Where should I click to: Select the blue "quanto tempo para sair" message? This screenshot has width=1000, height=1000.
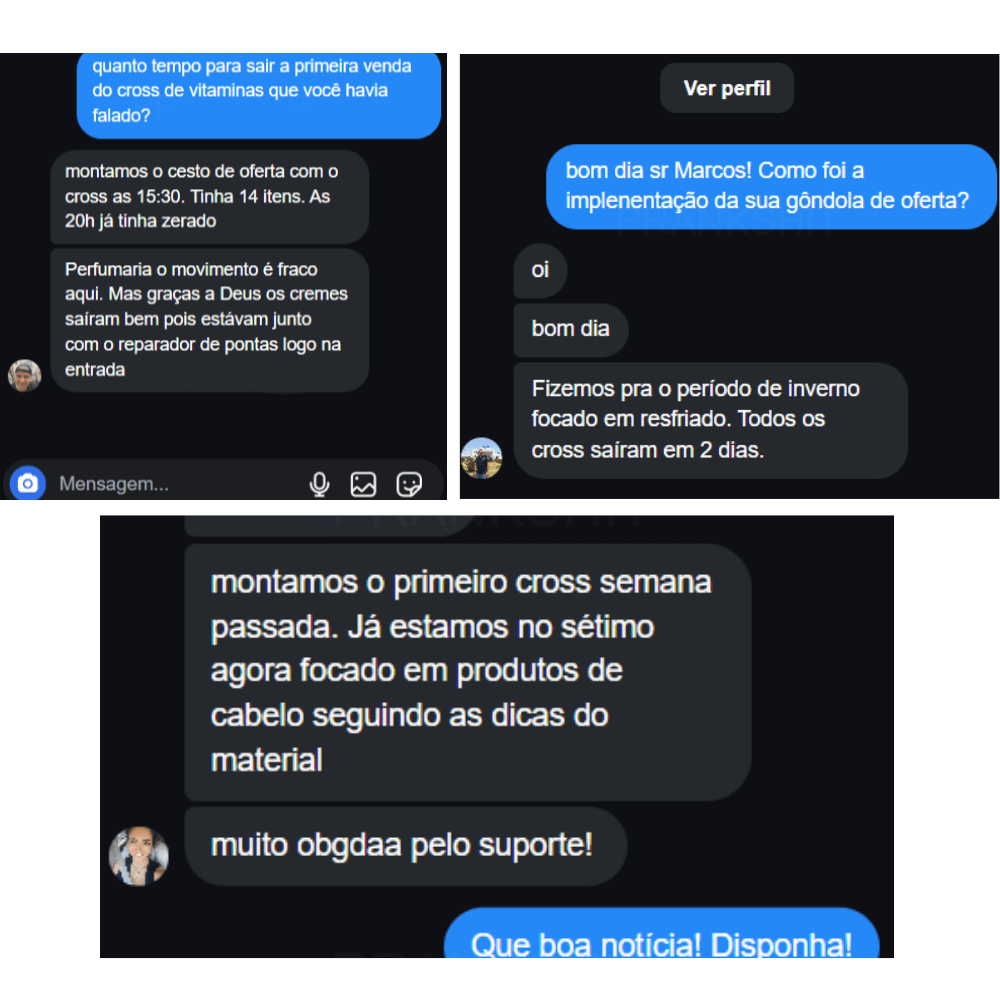(259, 94)
